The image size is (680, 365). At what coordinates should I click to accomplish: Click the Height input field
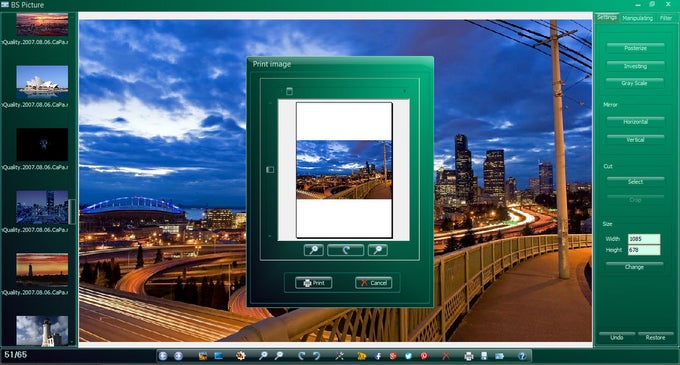point(644,250)
